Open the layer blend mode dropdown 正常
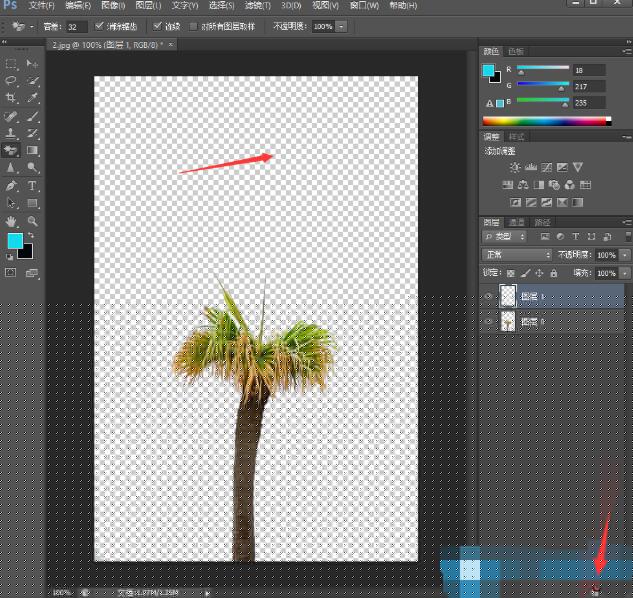 [516, 255]
